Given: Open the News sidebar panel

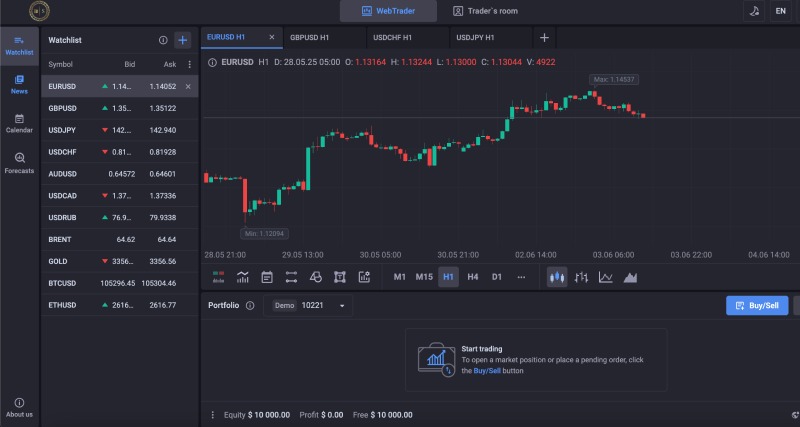Looking at the screenshot, I should click(x=19, y=85).
